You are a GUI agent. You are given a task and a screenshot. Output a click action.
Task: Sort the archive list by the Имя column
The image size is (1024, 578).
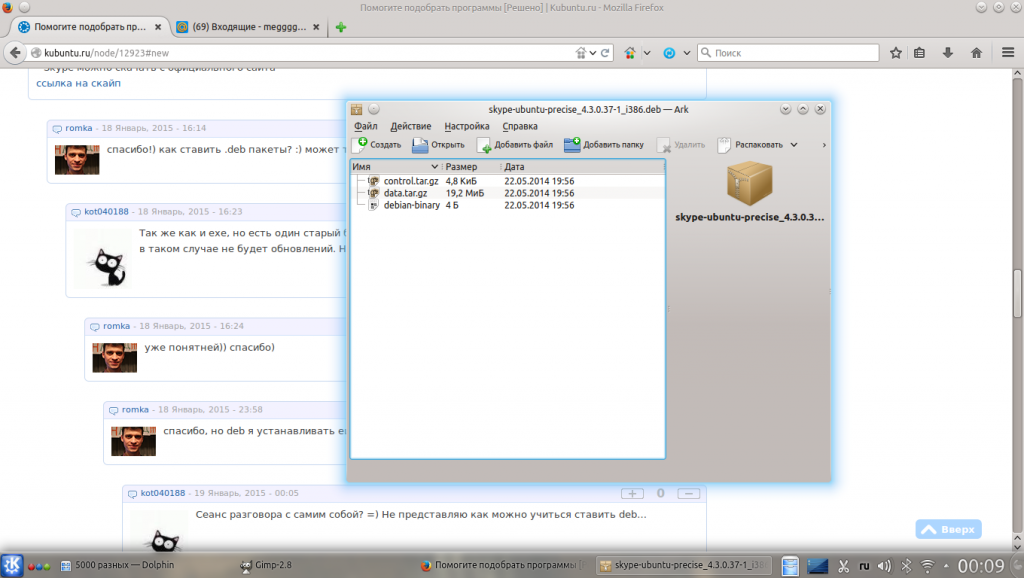(396, 167)
